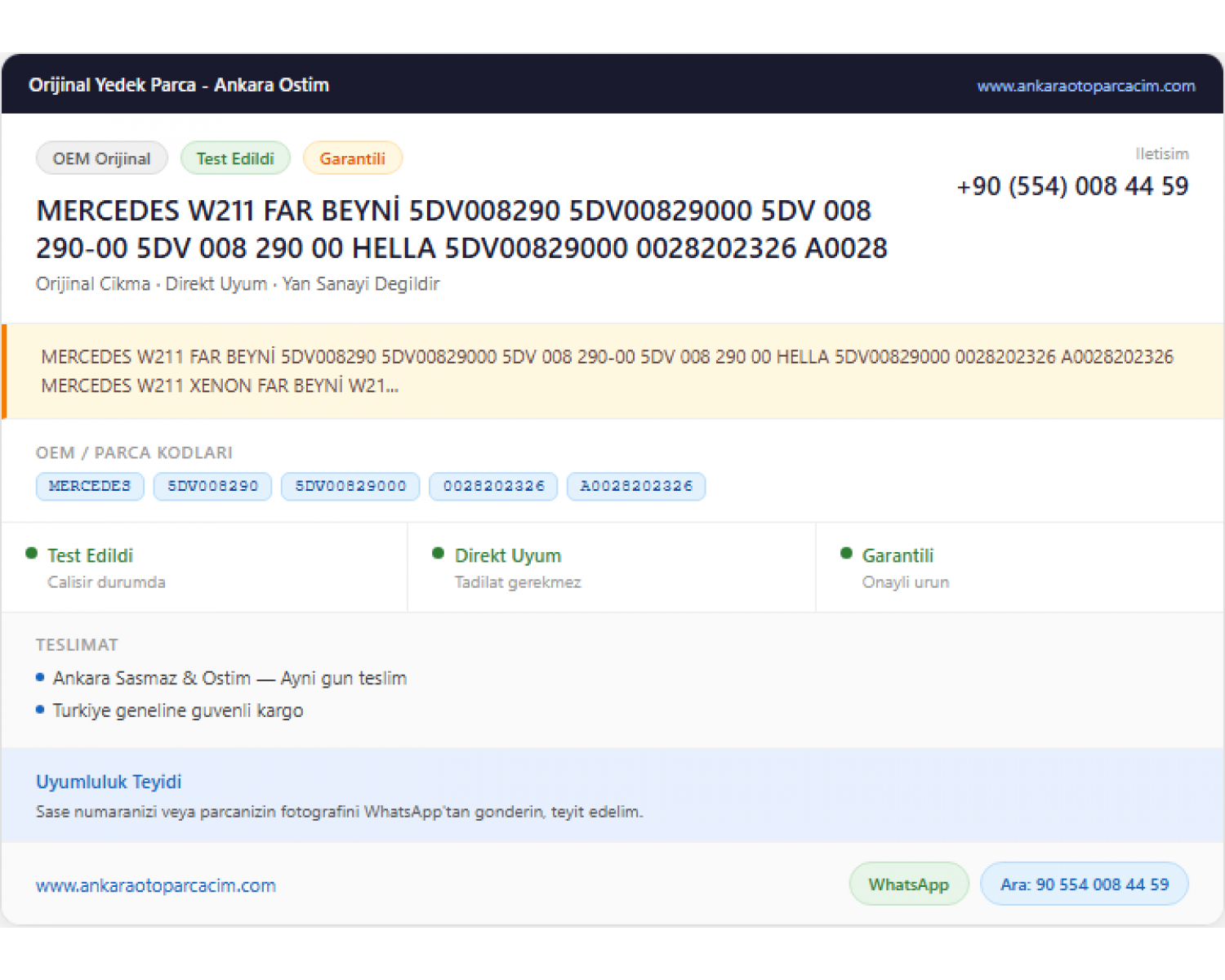
Task: Click the MERCEDES part code chip
Action: pos(90,486)
